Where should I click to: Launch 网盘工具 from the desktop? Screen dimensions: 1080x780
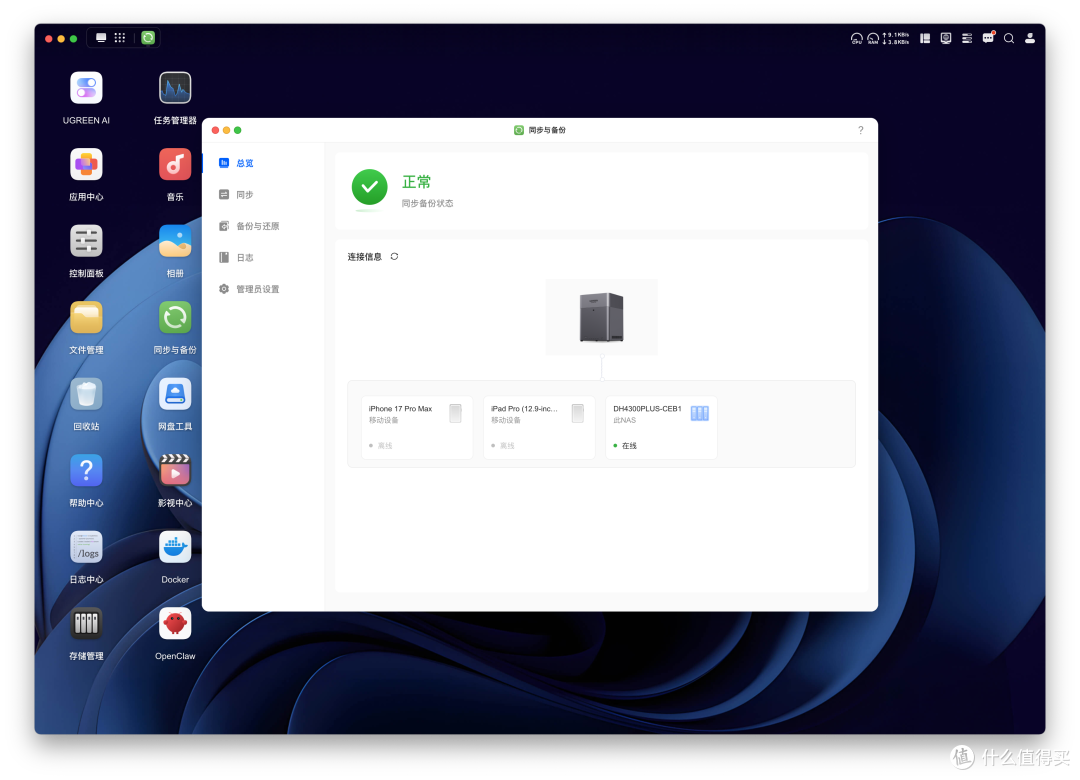[x=175, y=394]
